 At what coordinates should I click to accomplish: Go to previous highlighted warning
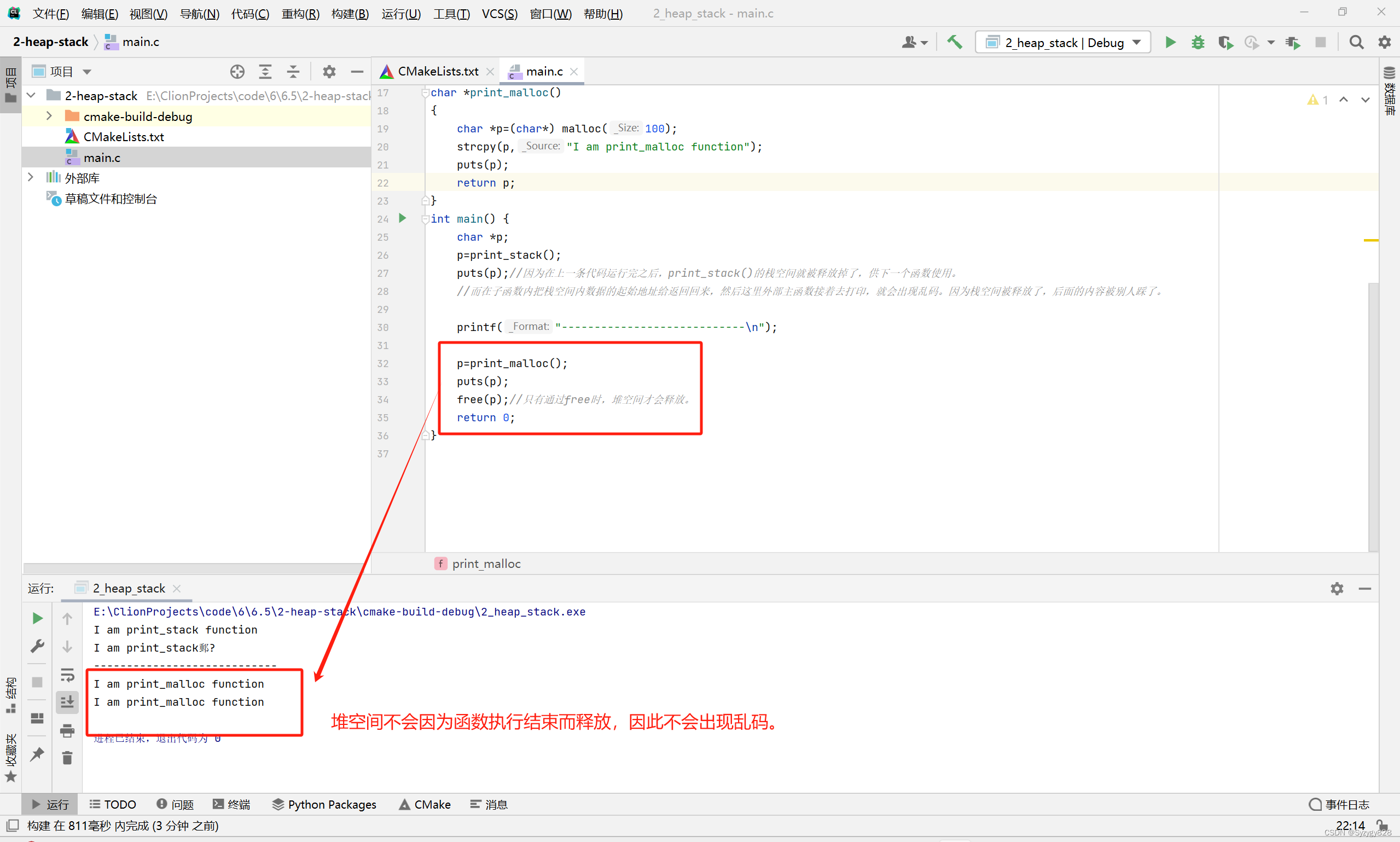(x=1343, y=99)
